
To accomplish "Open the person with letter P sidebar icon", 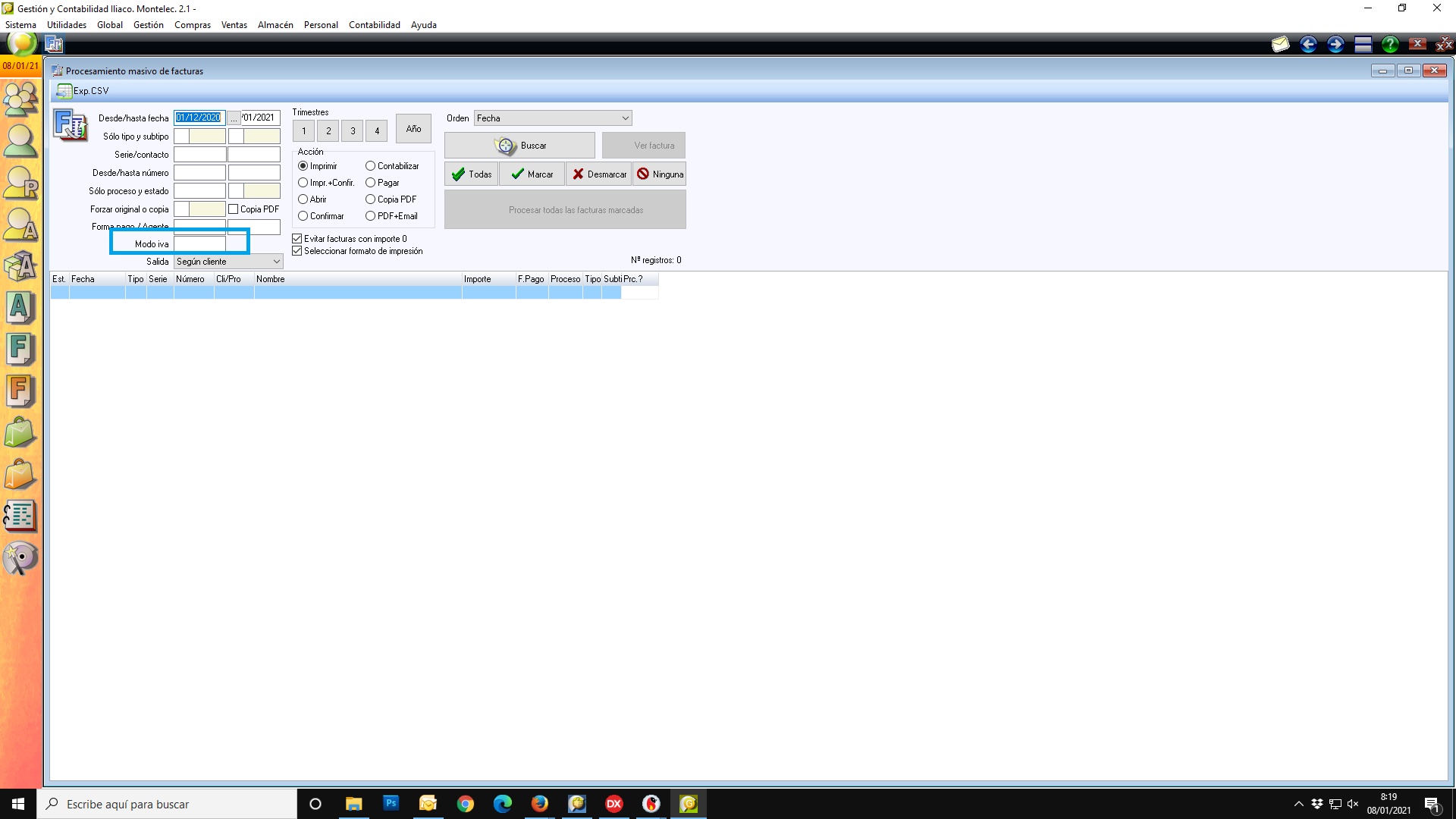I will coord(20,184).
